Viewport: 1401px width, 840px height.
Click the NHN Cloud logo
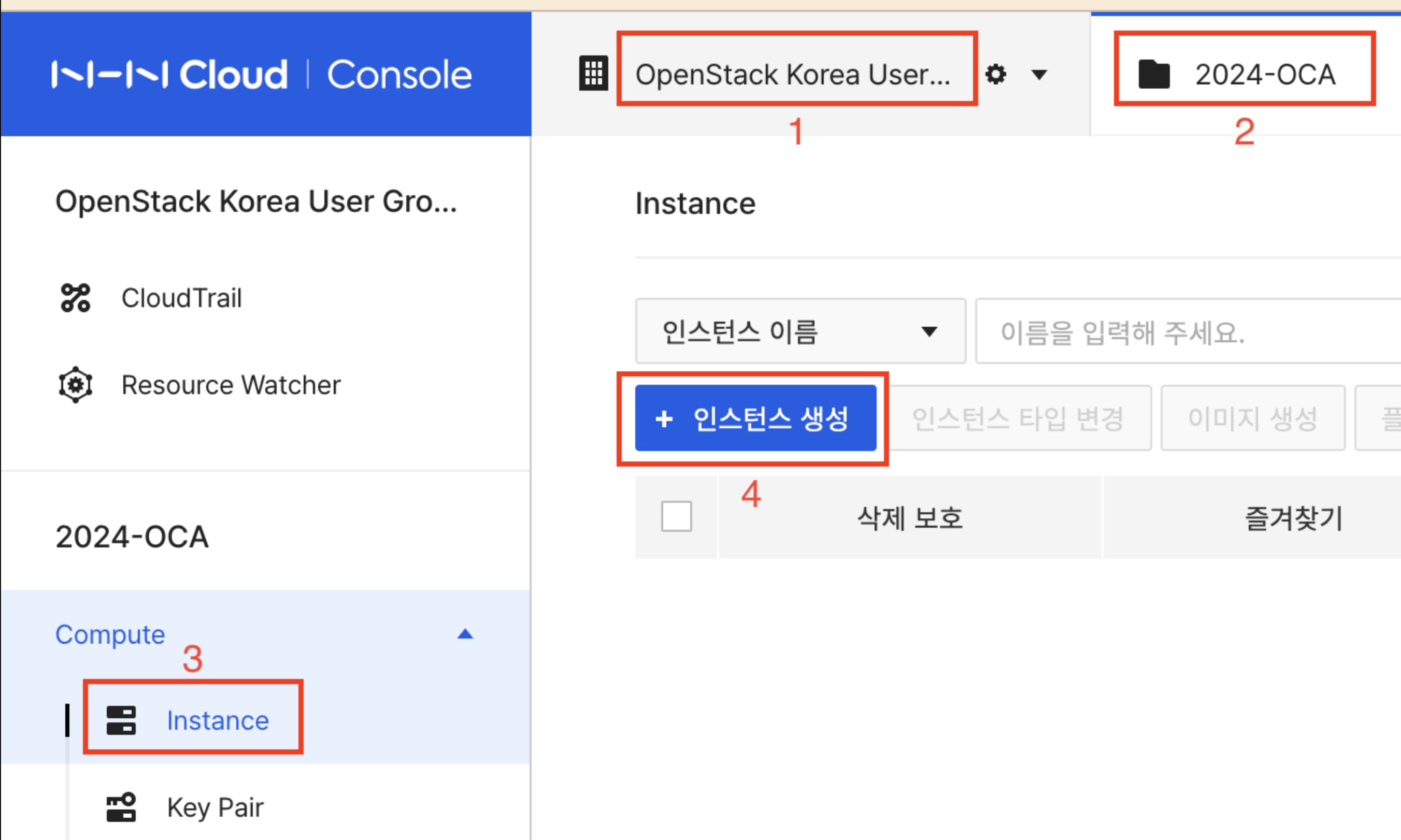[x=170, y=74]
